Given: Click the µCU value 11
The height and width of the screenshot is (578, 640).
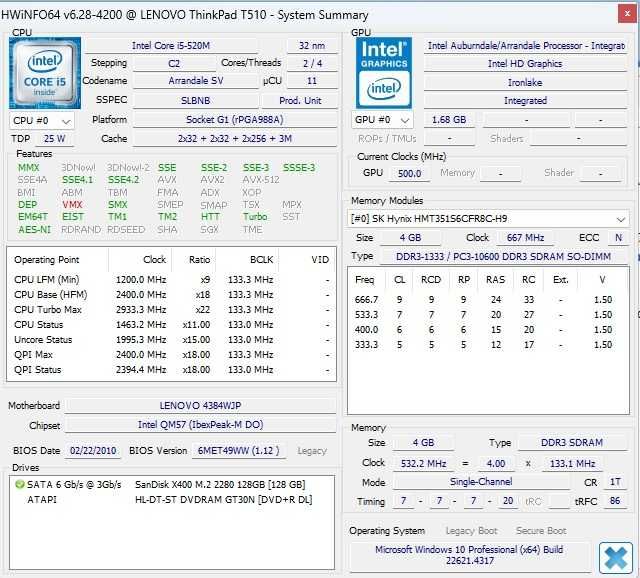Looking at the screenshot, I should tap(312, 81).
